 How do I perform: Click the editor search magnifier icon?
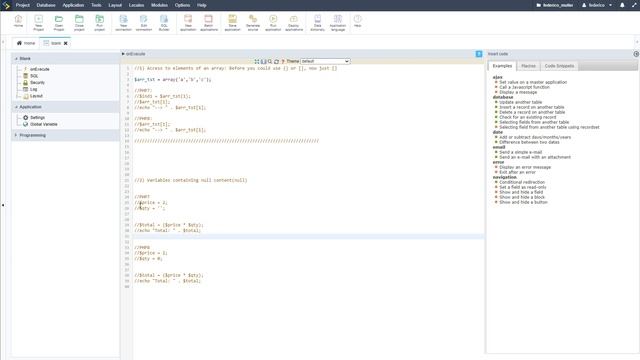(270, 61)
